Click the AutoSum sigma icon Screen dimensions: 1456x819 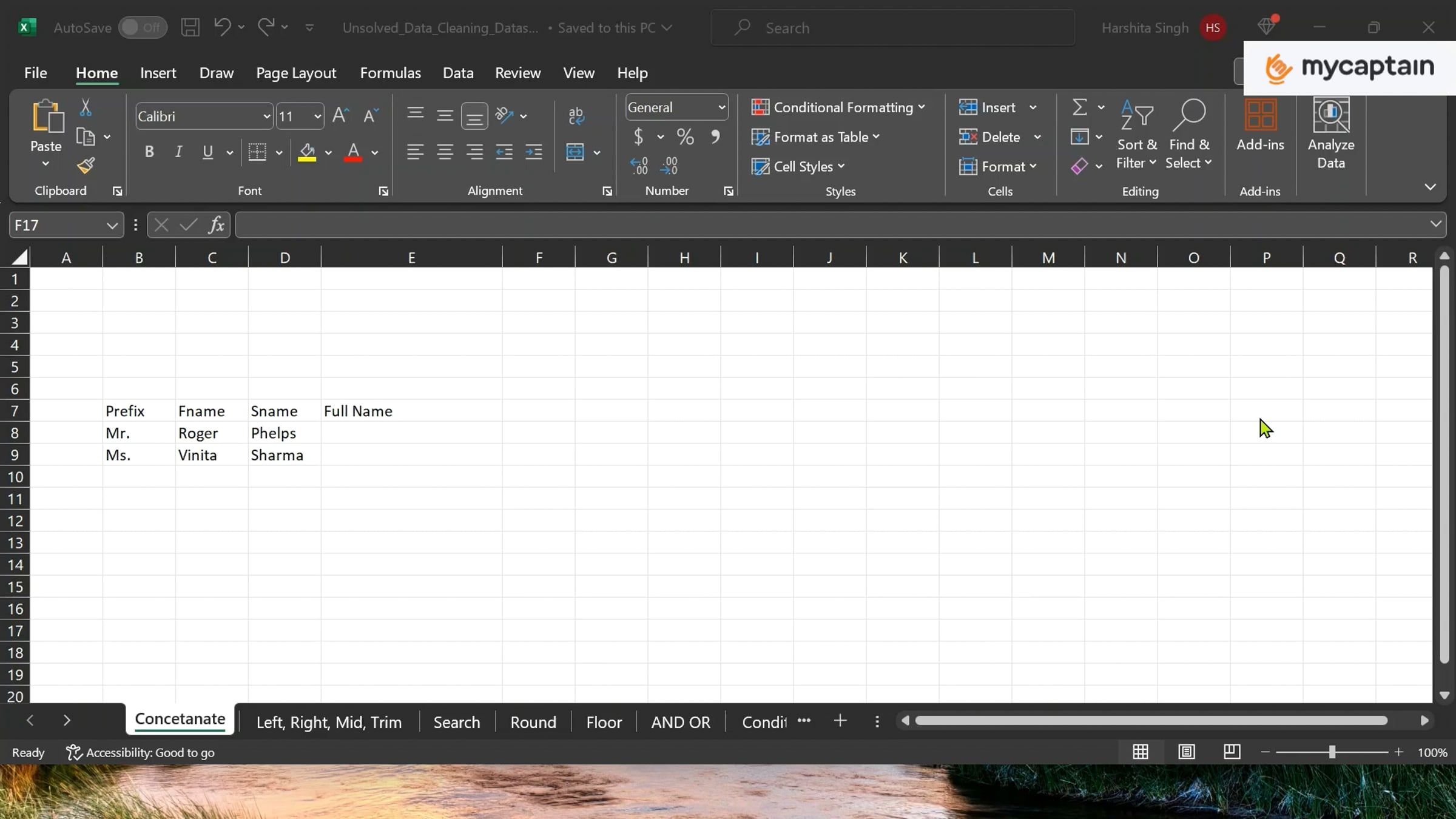click(x=1079, y=107)
